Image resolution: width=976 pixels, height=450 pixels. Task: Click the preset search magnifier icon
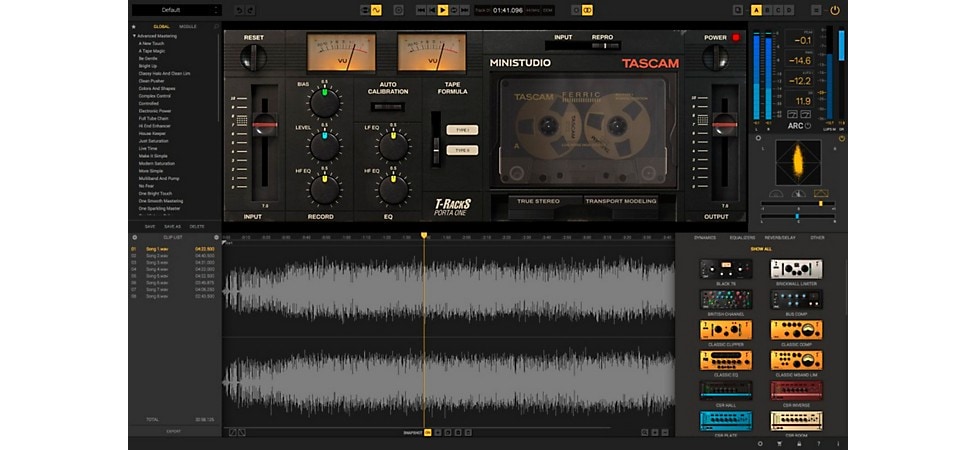pos(217,27)
